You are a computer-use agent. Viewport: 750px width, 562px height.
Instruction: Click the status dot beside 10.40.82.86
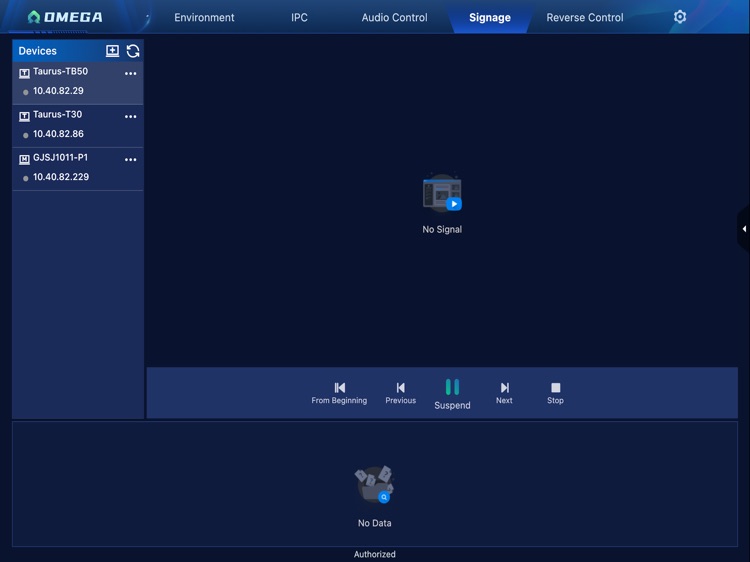[25, 135]
